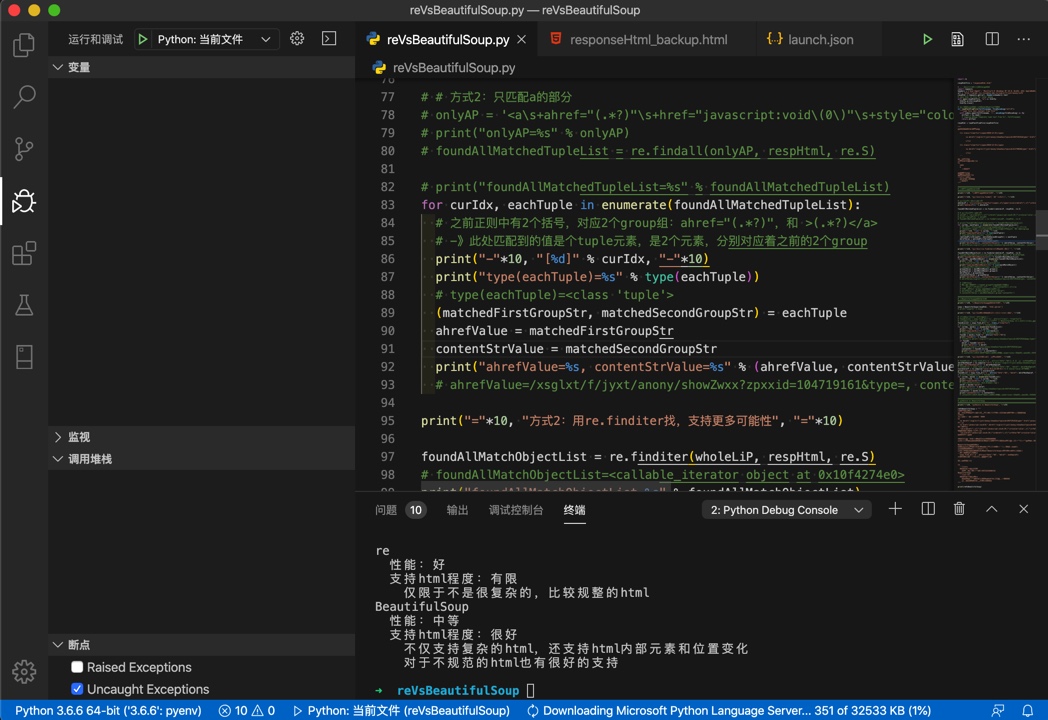Click code line 'contentStrValue = matchedSecondGroupStr'
This screenshot has height=720, width=1048.
tap(576, 349)
